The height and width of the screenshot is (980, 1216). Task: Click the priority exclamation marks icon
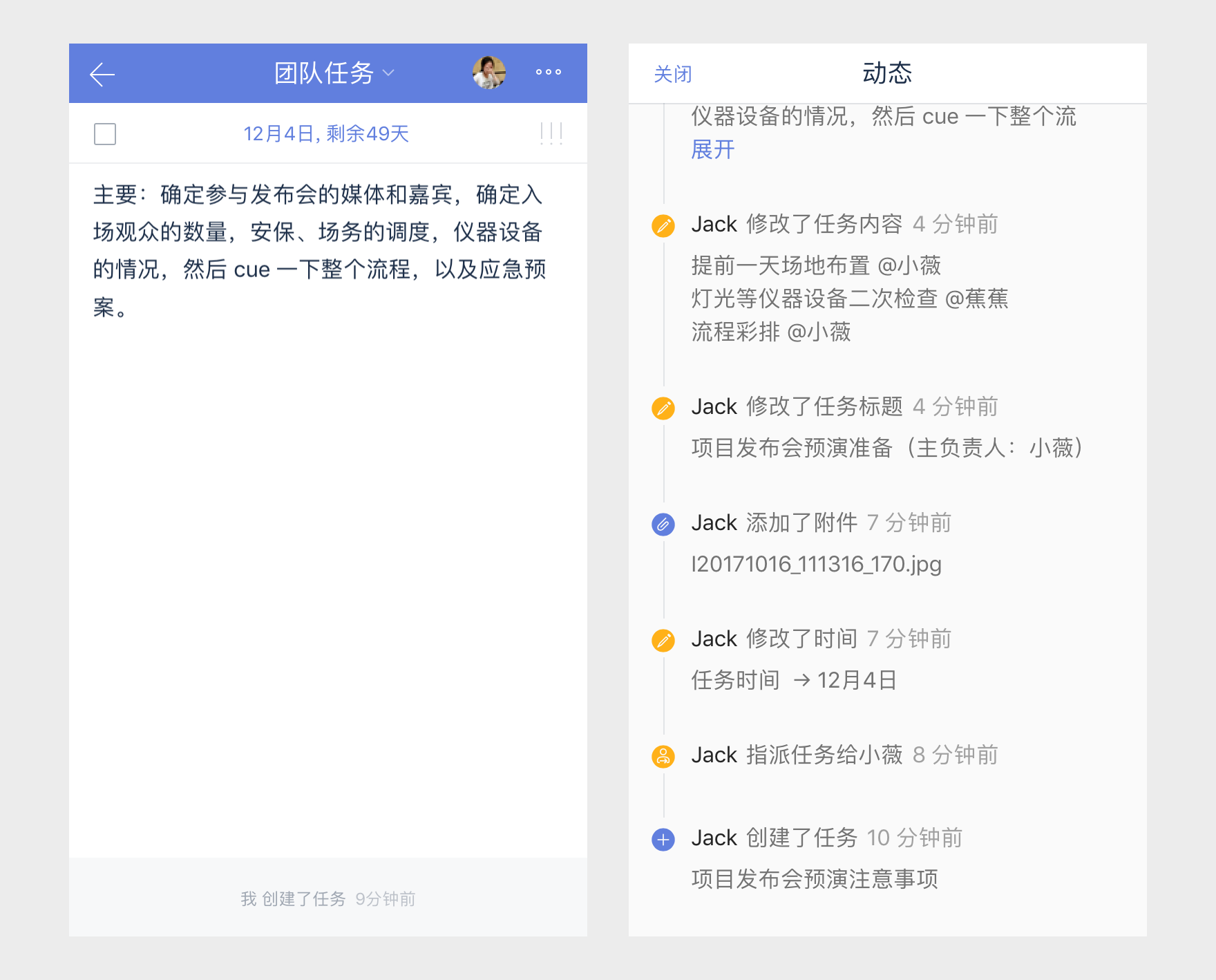click(x=551, y=133)
